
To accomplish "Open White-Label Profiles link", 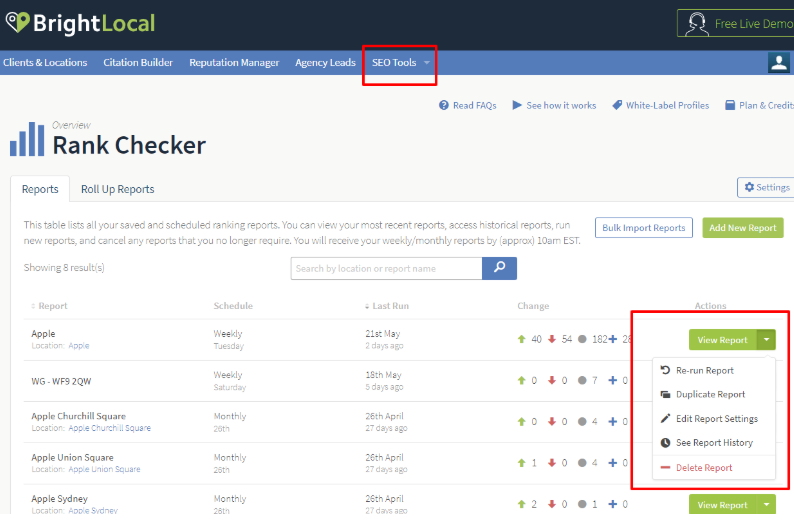I will [661, 105].
